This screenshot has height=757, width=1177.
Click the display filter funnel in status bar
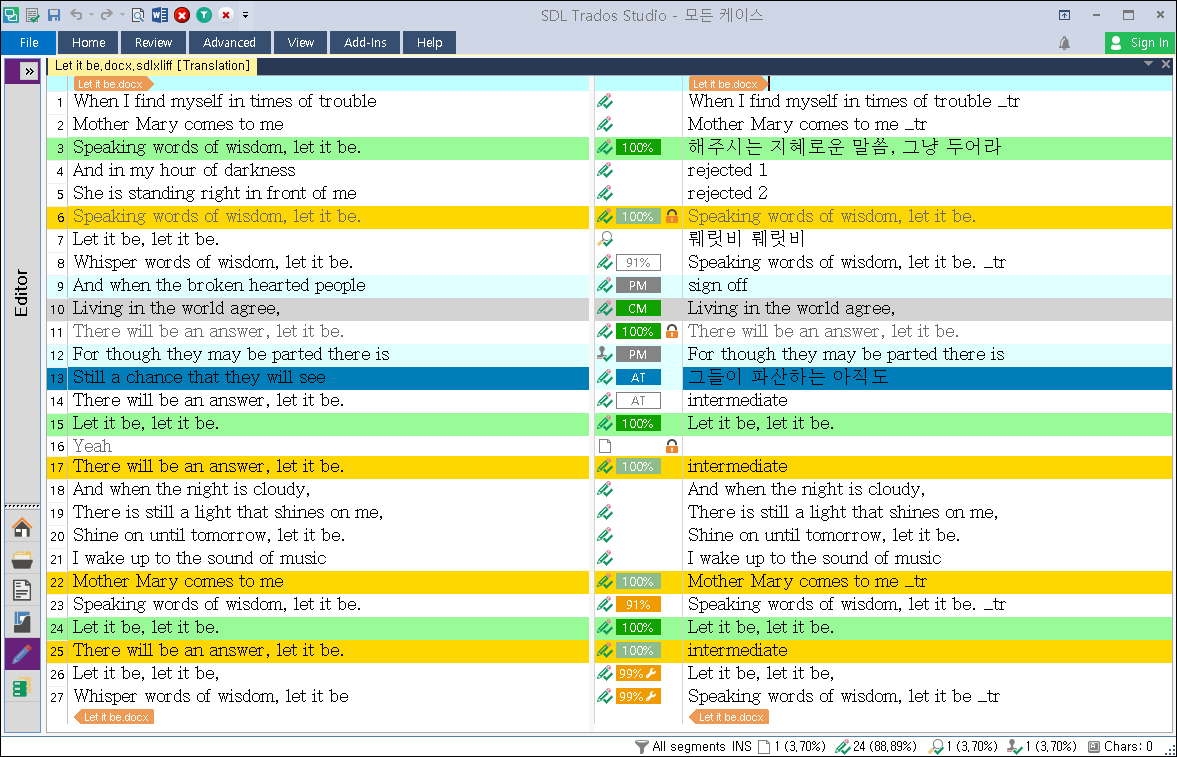pos(641,746)
